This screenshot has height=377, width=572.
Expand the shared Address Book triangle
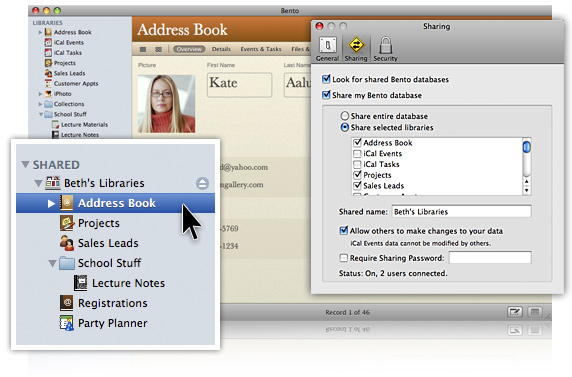click(x=51, y=203)
